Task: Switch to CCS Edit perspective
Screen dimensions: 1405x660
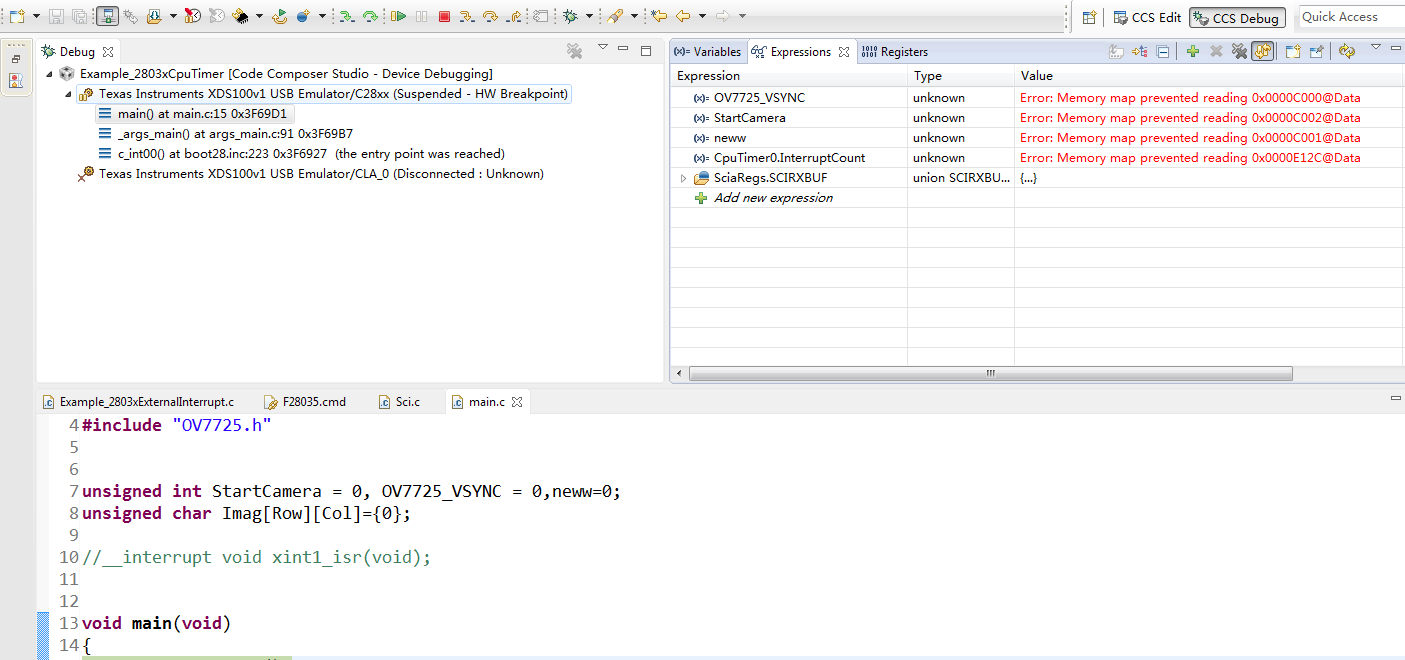Action: click(1147, 18)
